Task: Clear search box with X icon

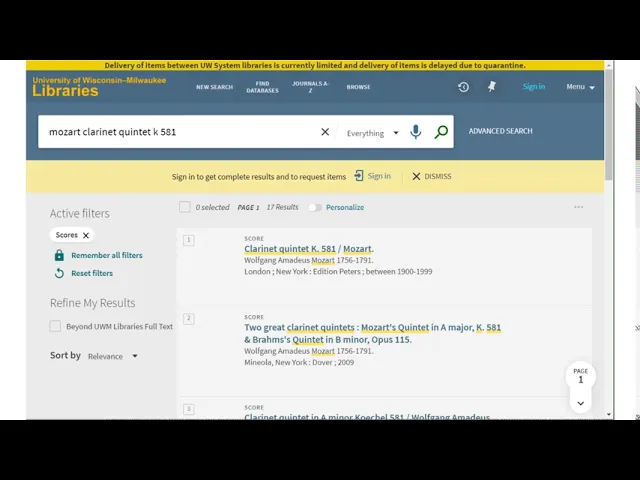Action: pos(325,132)
